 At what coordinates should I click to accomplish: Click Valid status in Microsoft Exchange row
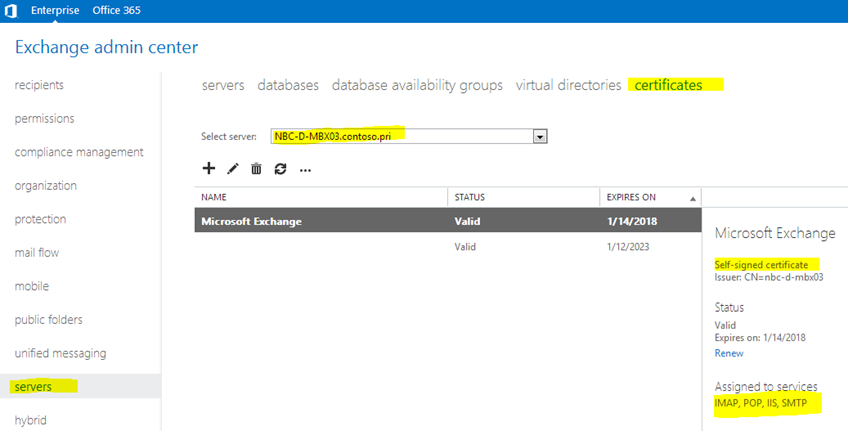pyautogui.click(x=467, y=221)
